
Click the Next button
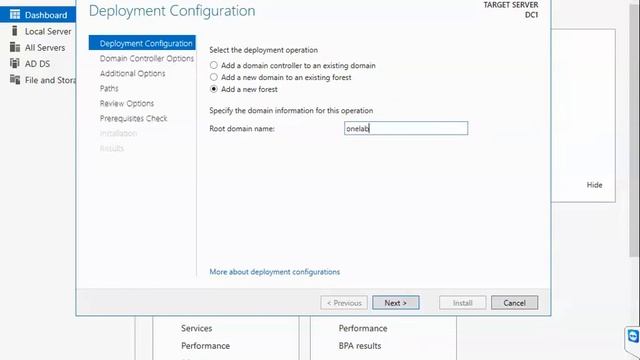pos(396,303)
